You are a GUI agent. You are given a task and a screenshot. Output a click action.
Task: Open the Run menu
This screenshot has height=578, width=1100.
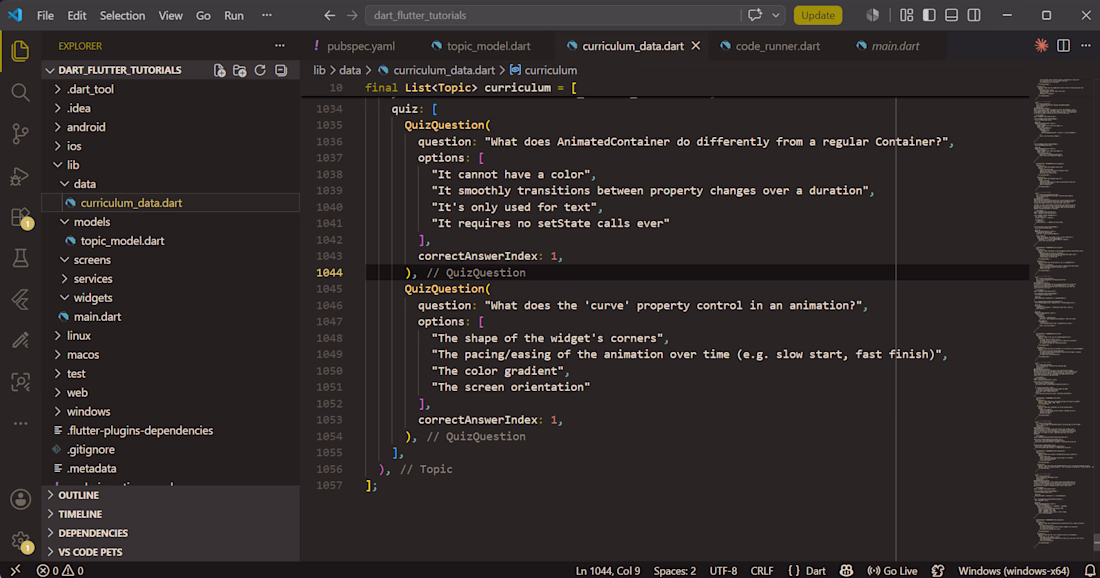coord(234,15)
